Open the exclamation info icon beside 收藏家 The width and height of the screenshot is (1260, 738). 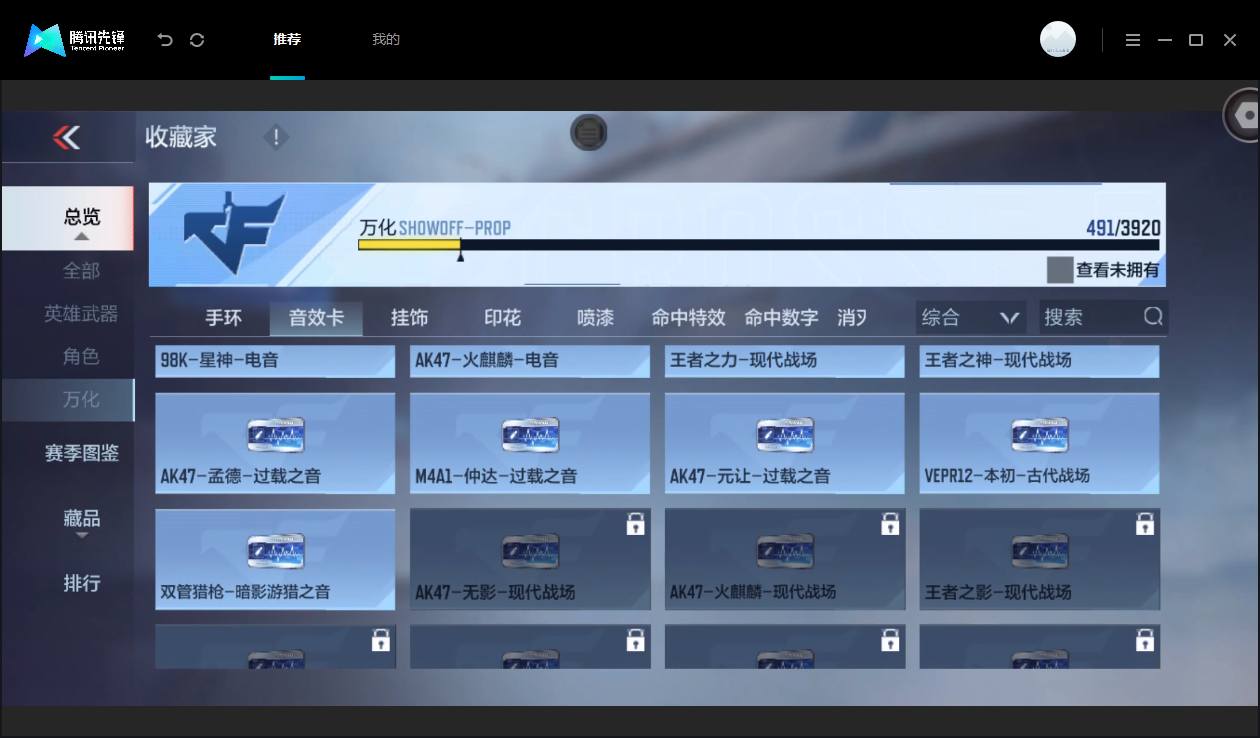(x=276, y=137)
